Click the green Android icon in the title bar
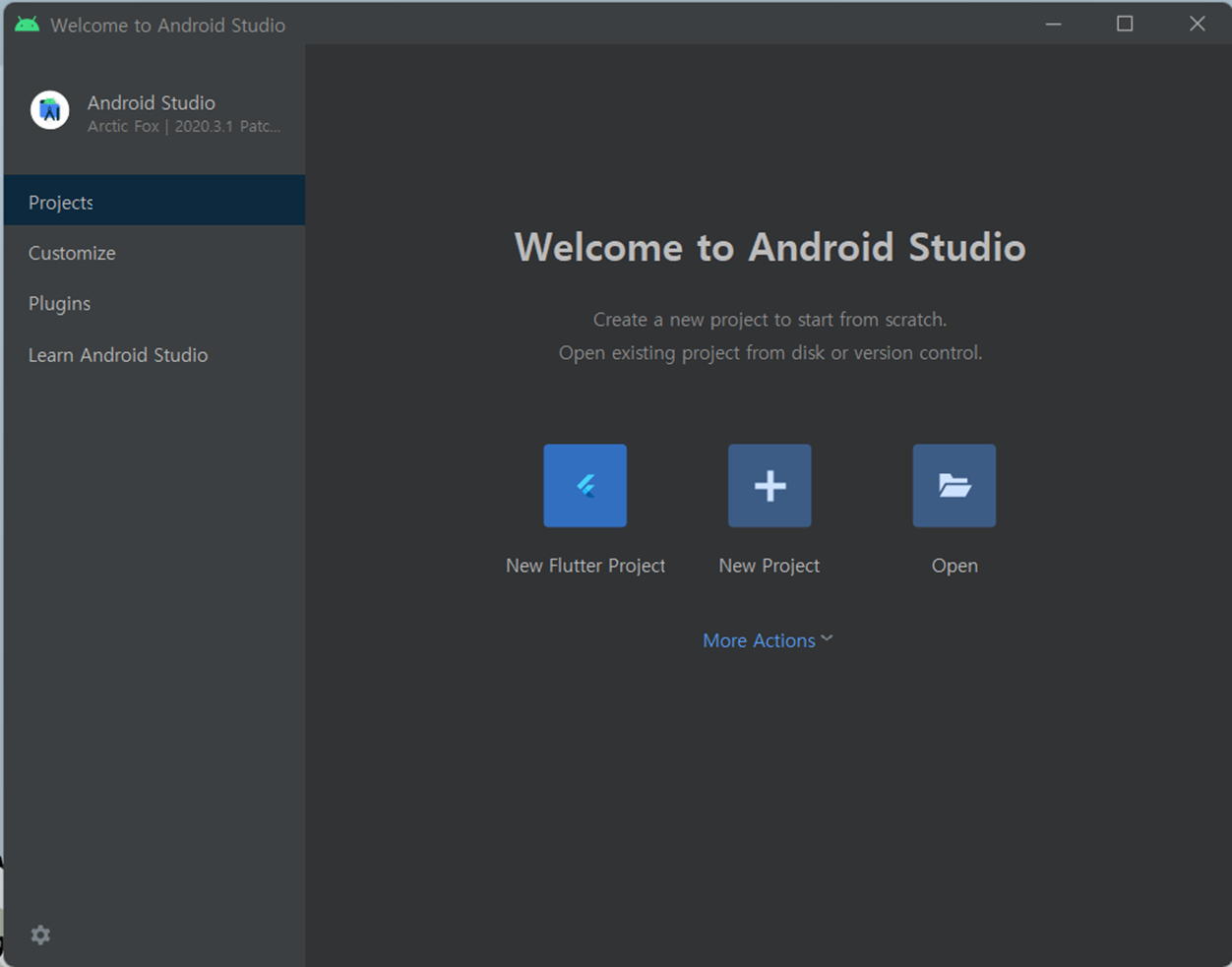Image resolution: width=1232 pixels, height=967 pixels. (28, 25)
